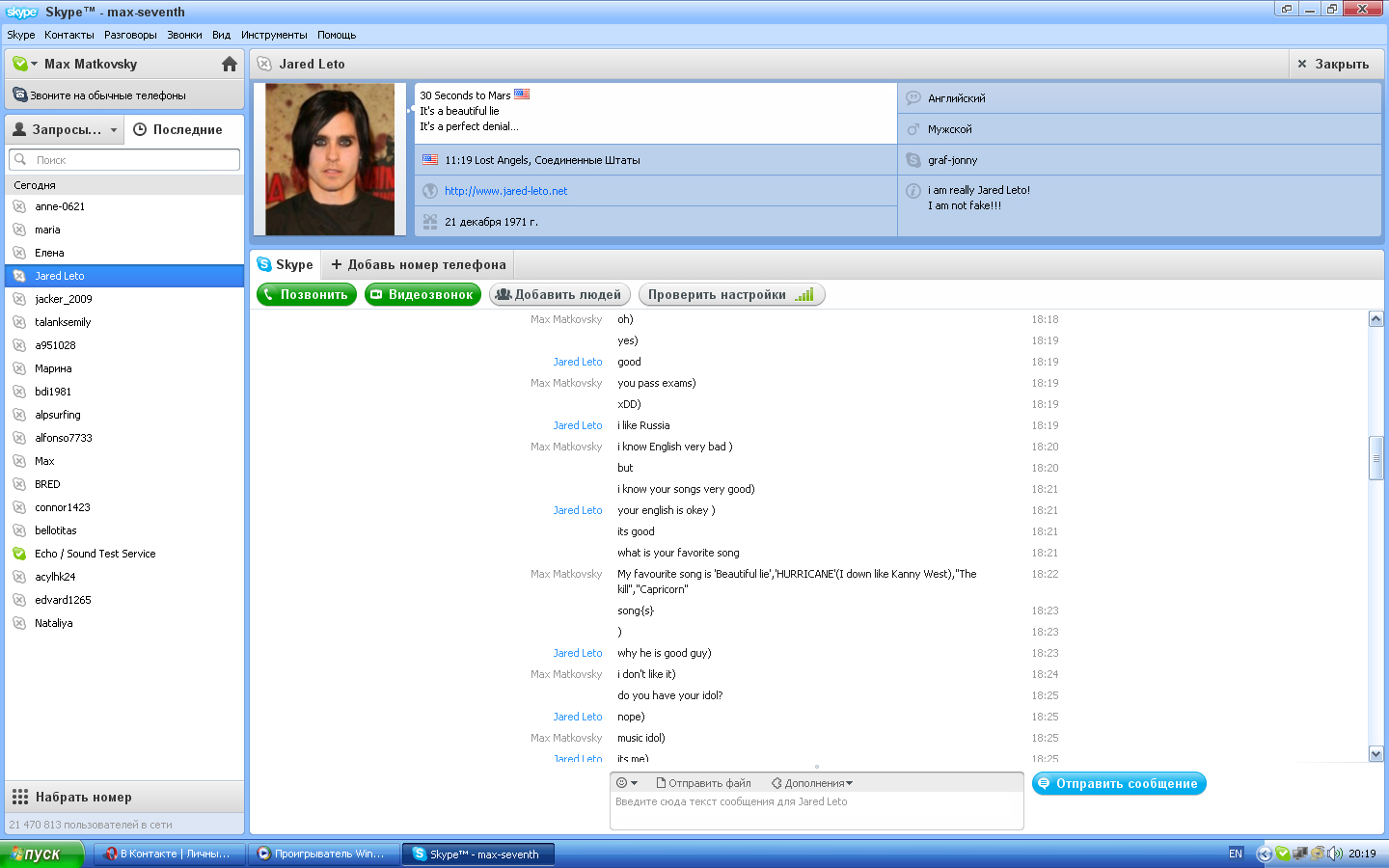Image resolution: width=1389 pixels, height=868 pixels.
Task: Select contact alfonso7733
Action: [124, 438]
